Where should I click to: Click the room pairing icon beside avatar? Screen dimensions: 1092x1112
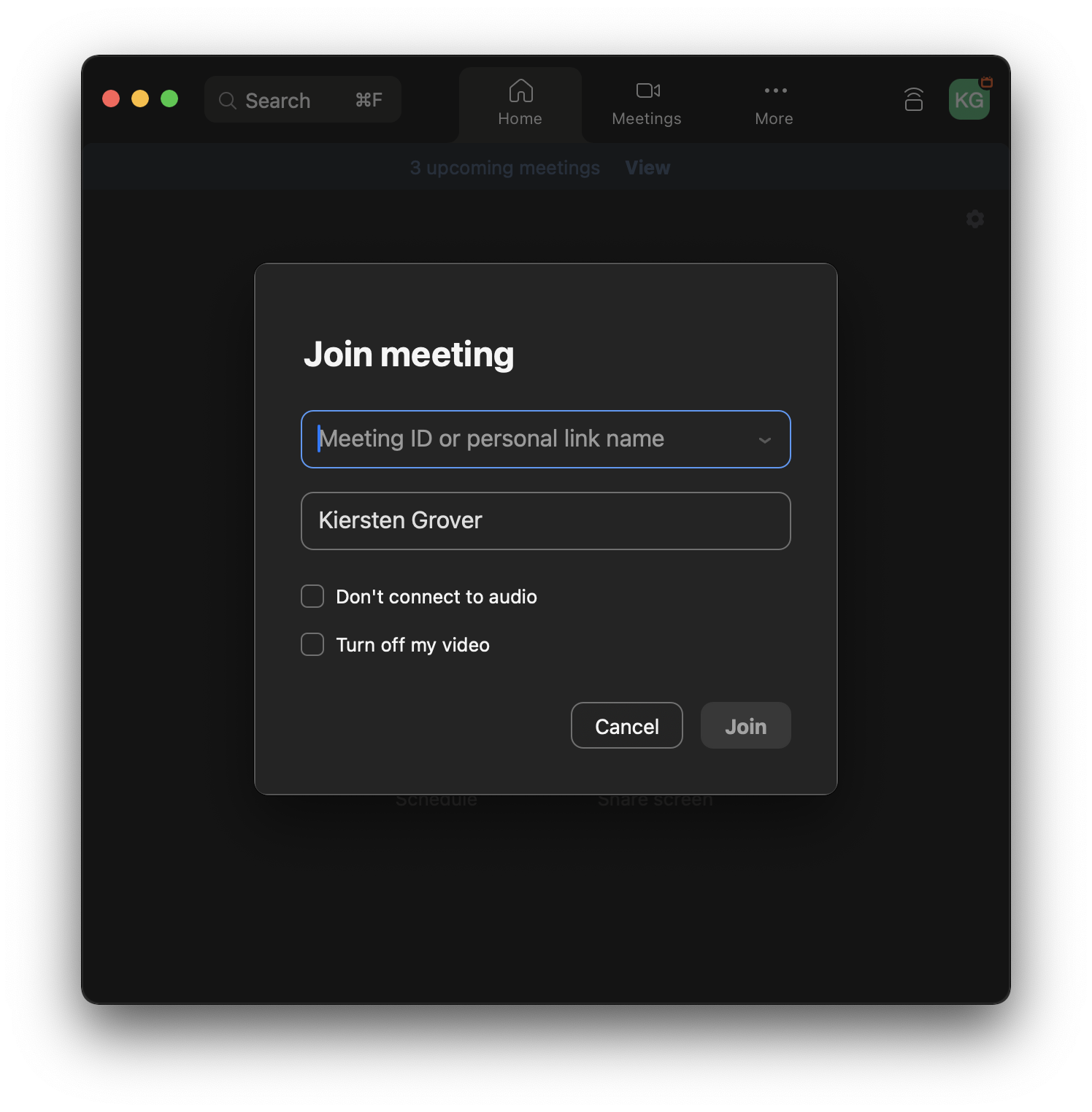coord(913,99)
